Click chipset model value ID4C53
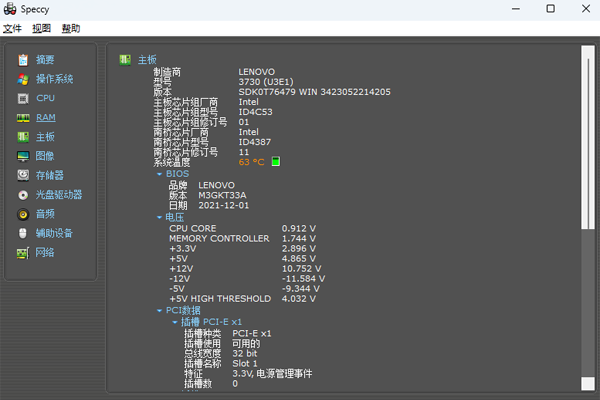Image resolution: width=600 pixels, height=400 pixels. pyautogui.click(x=255, y=112)
